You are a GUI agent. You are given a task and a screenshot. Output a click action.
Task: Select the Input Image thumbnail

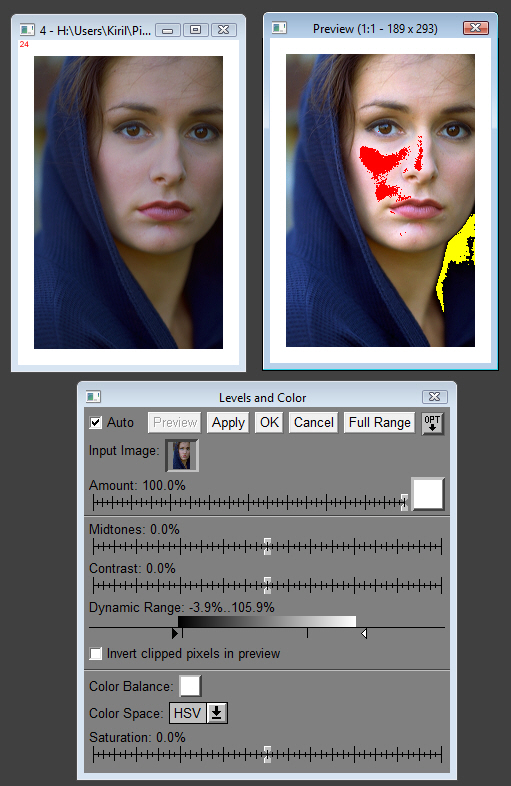(x=182, y=455)
